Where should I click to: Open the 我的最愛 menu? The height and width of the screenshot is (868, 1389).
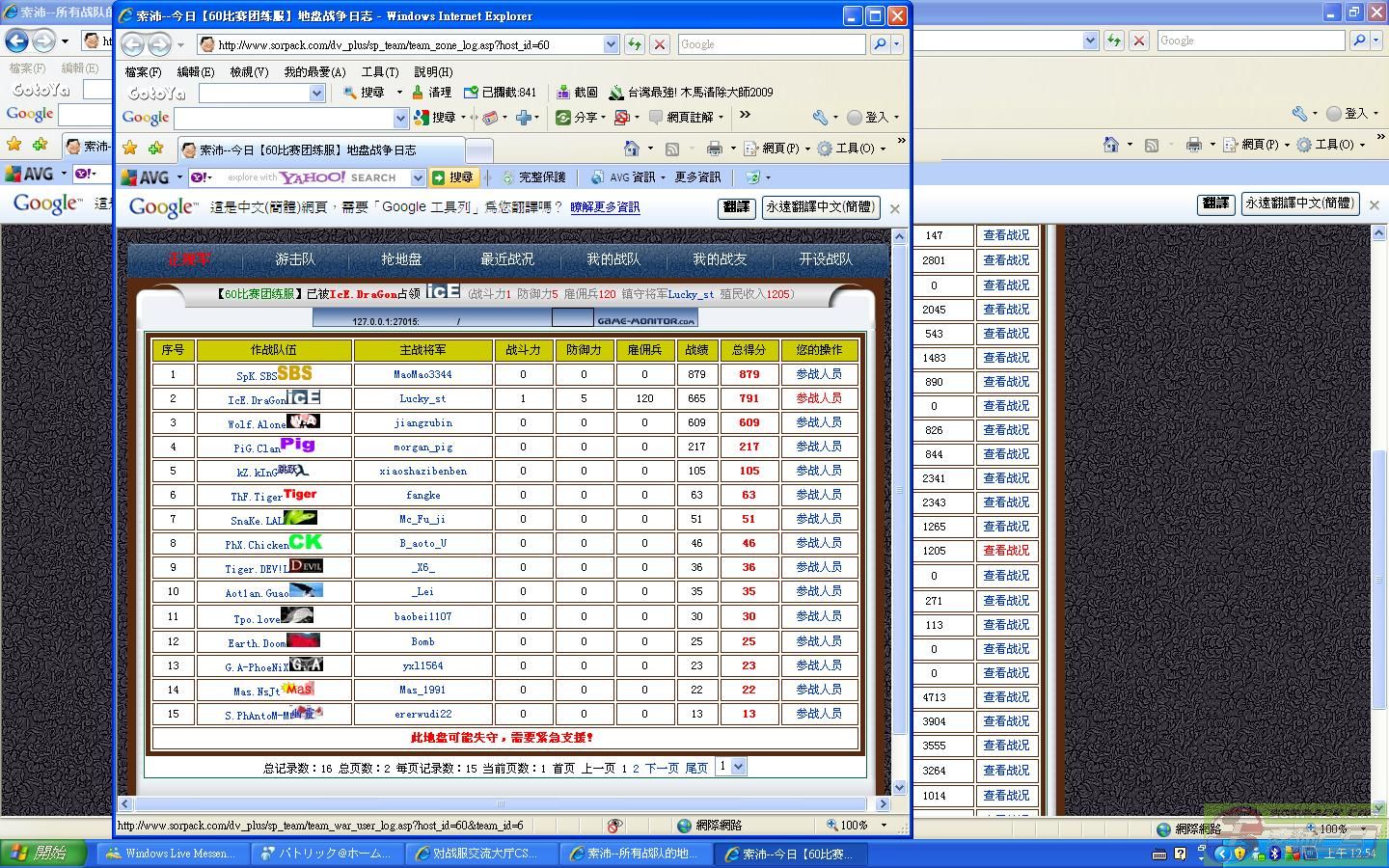coord(314,72)
